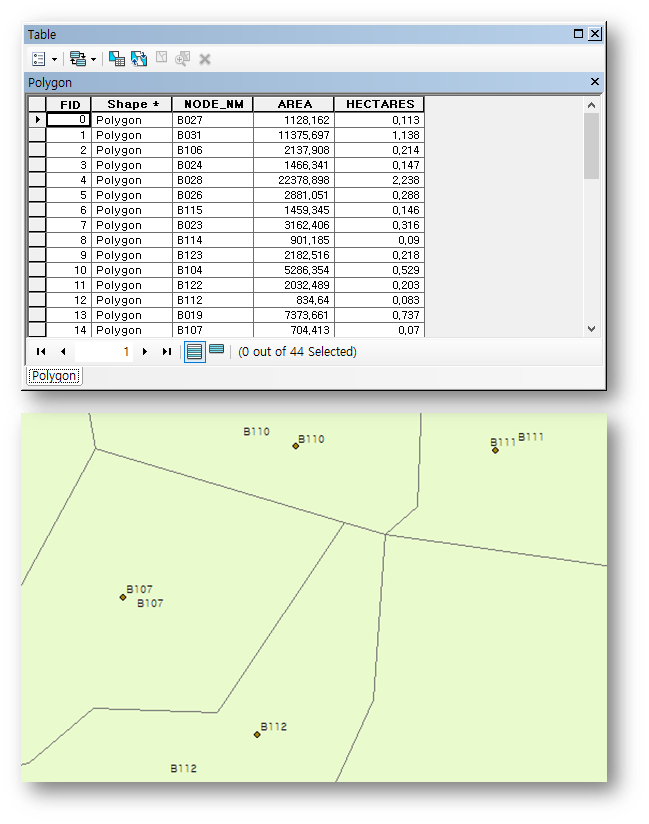The width and height of the screenshot is (649, 824).
Task: Go to the first record
Action: point(41,352)
